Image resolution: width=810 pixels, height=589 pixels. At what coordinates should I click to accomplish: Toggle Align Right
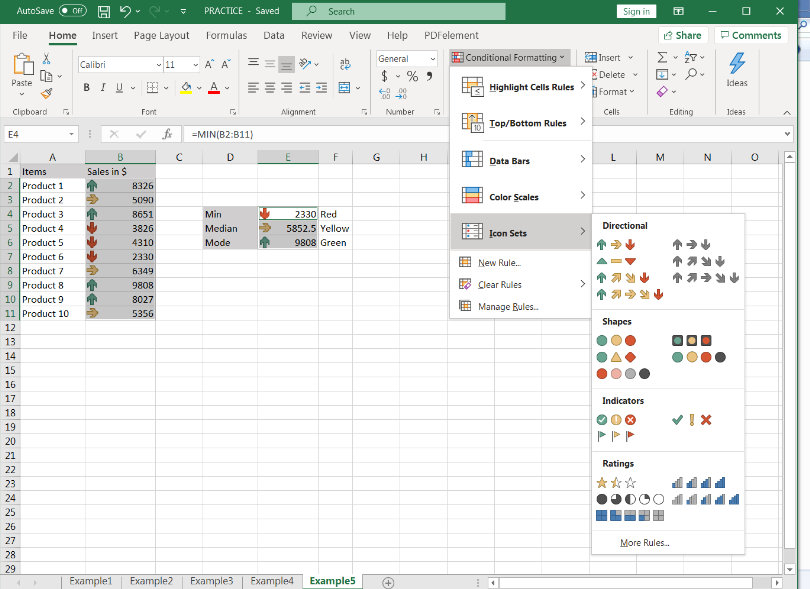286,88
